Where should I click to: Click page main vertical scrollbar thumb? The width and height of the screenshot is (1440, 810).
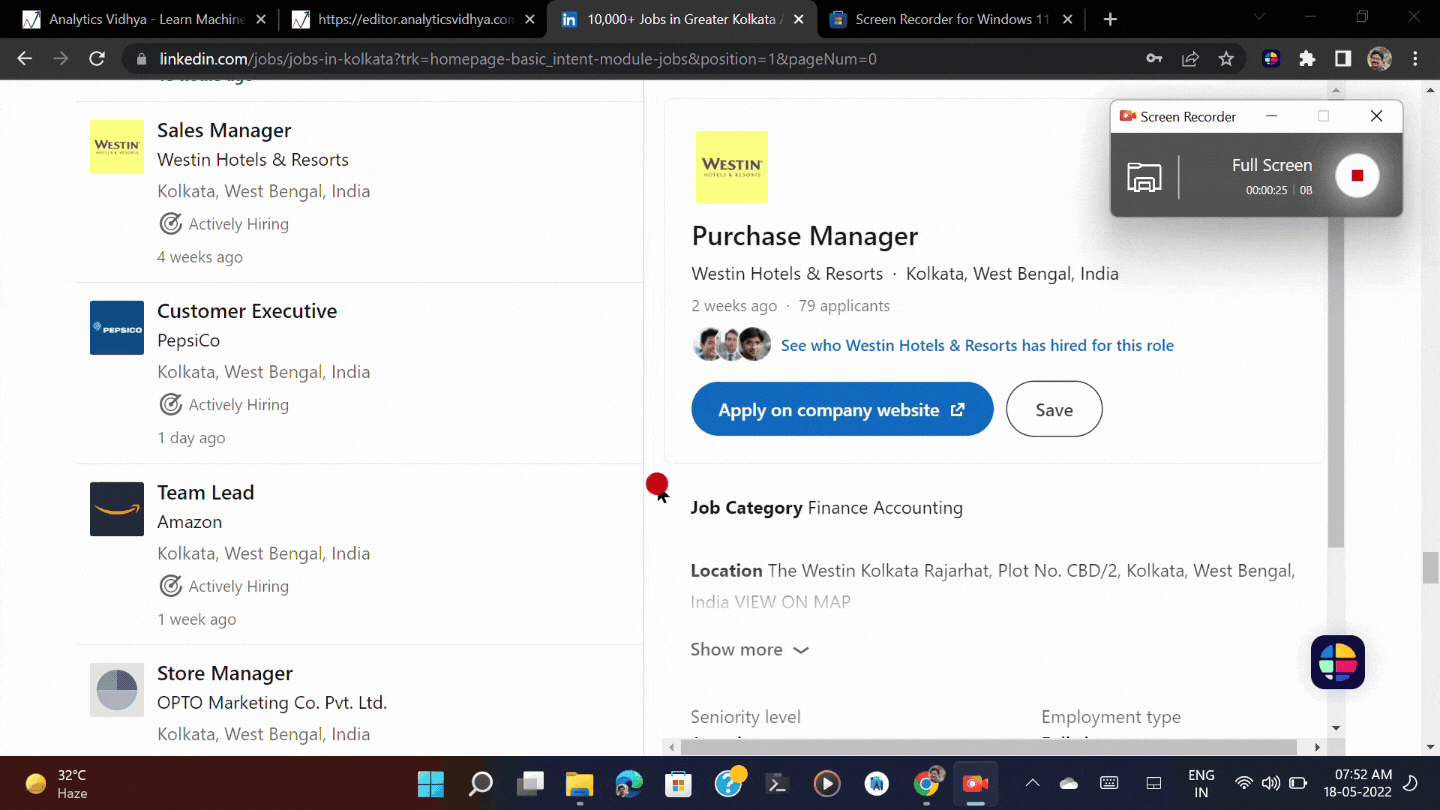1431,567
